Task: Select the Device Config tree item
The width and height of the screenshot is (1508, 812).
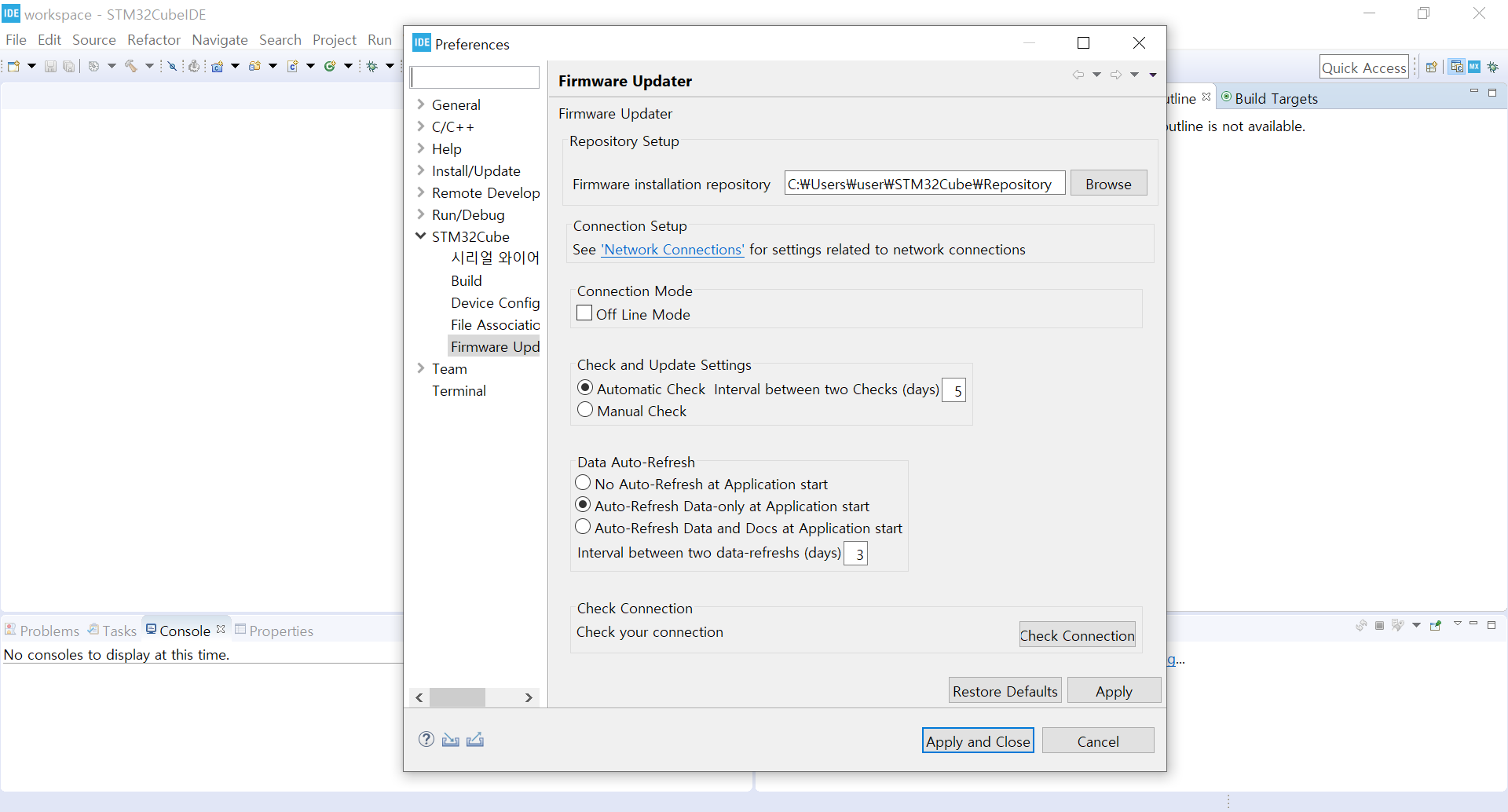Action: click(x=495, y=302)
